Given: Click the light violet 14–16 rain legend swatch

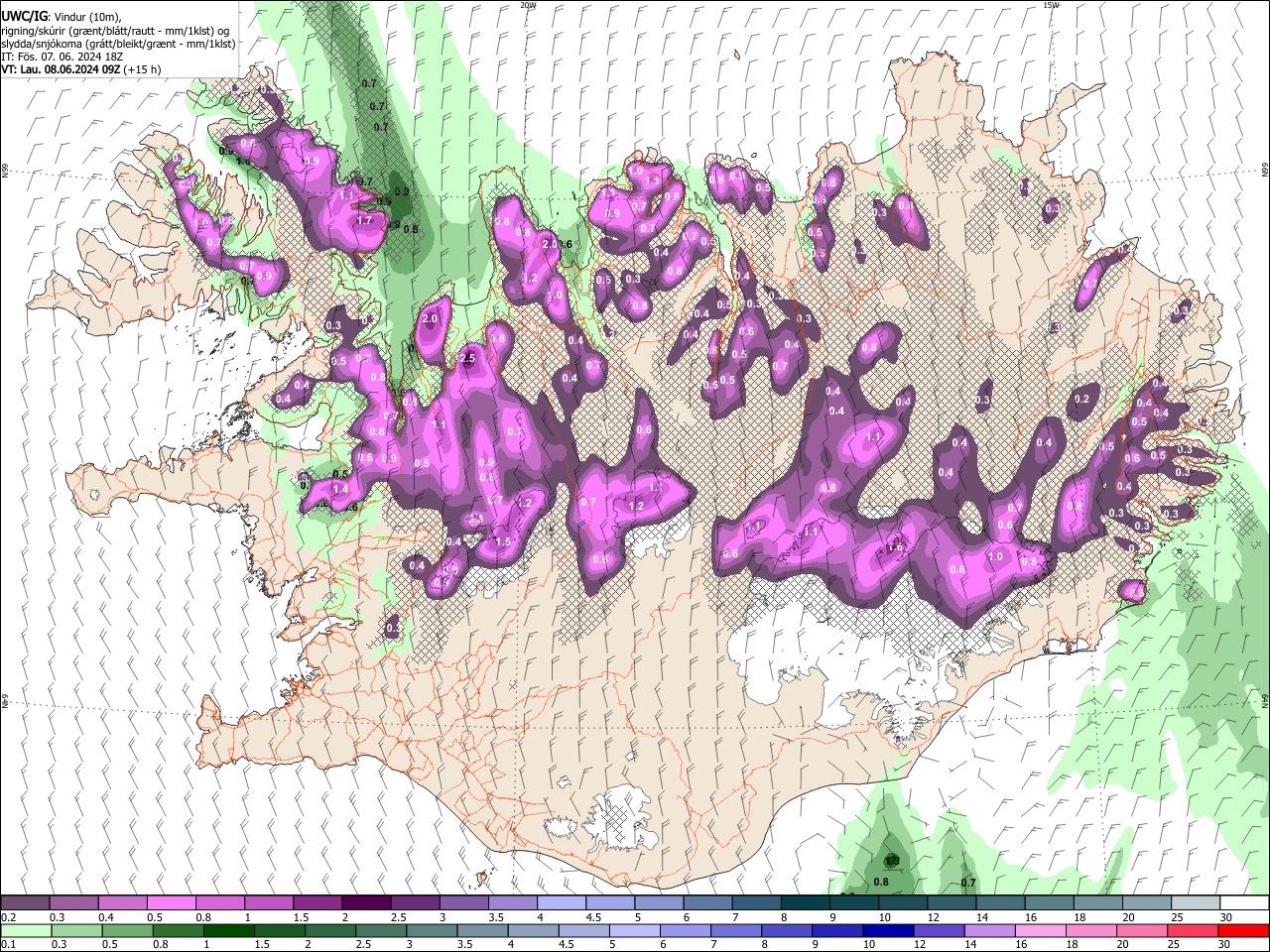Looking at the screenshot, I should coord(989,930).
